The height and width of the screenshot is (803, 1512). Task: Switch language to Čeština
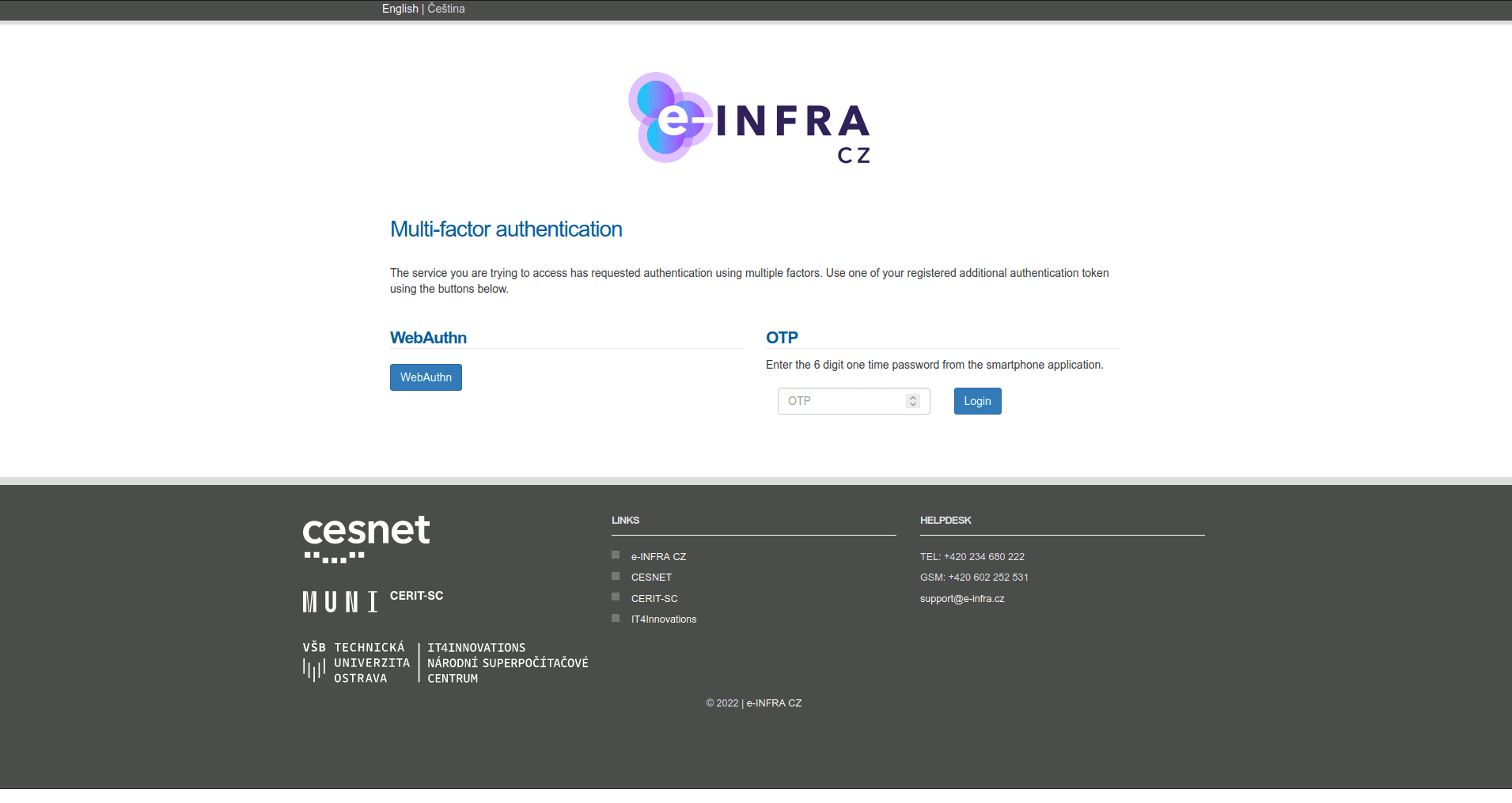[446, 9]
